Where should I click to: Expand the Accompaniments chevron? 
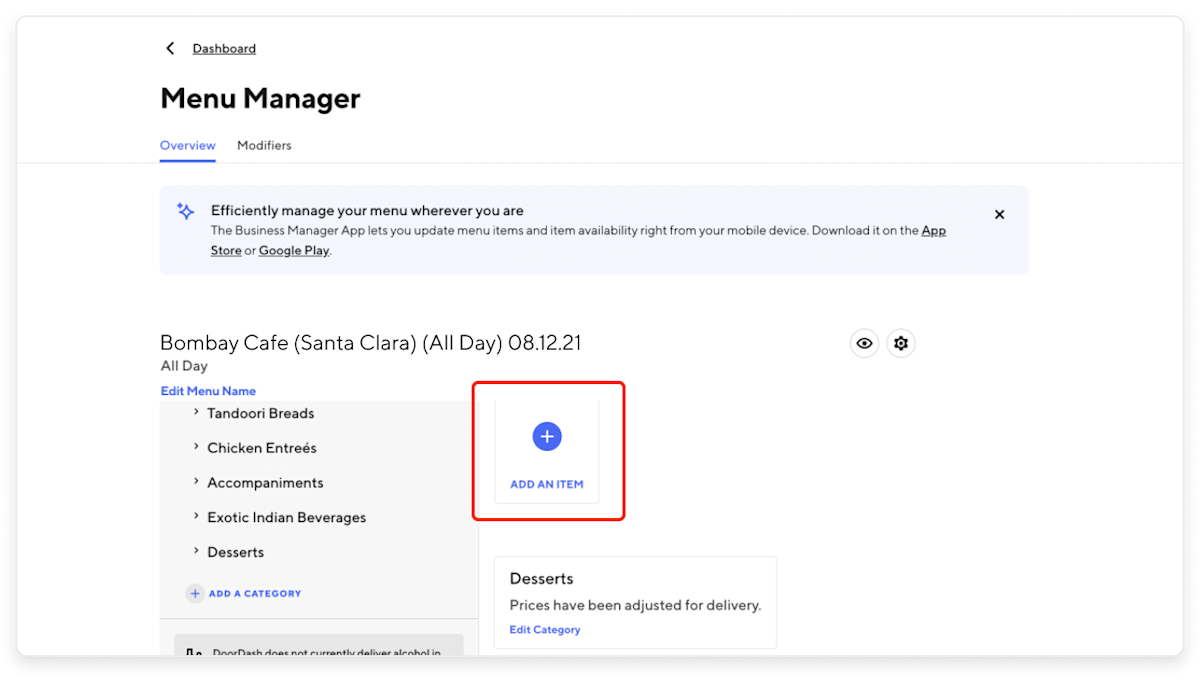[x=196, y=482]
